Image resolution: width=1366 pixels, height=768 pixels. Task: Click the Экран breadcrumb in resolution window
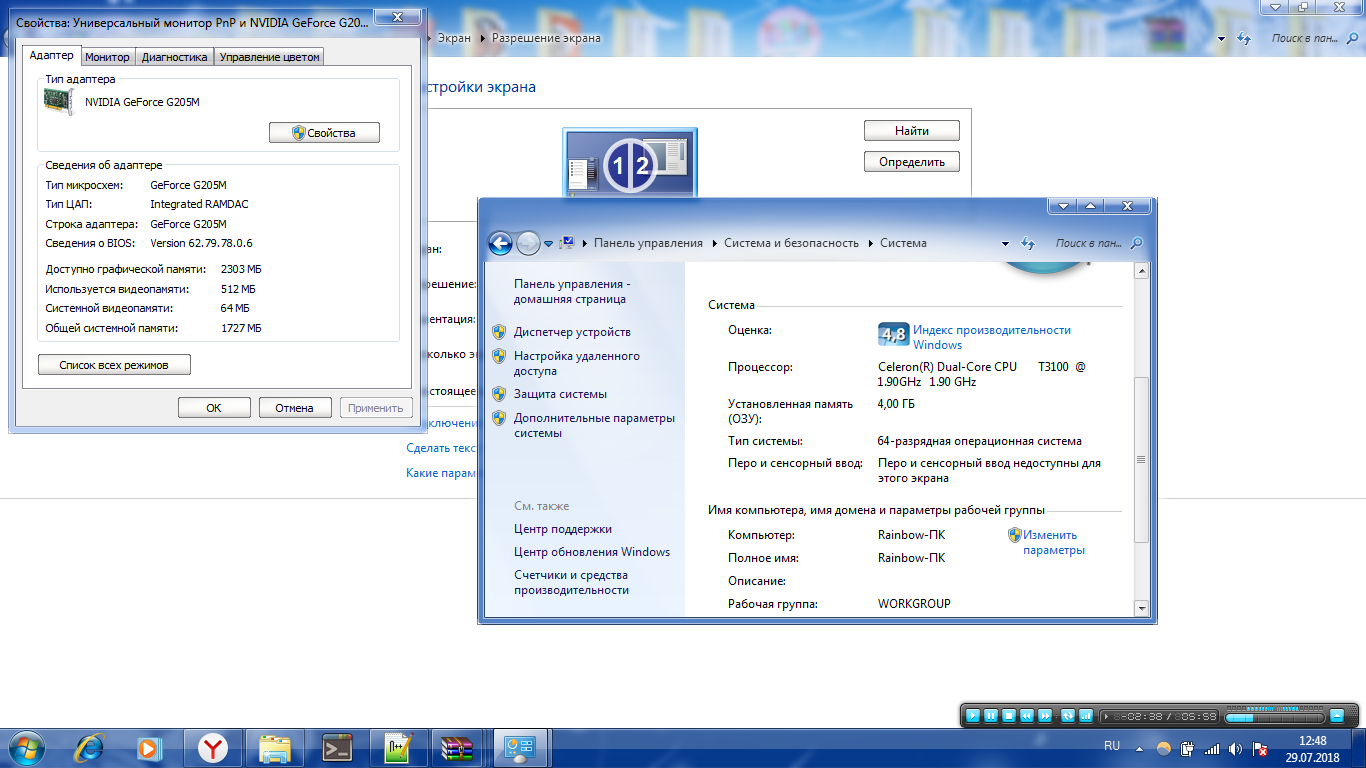pos(454,38)
